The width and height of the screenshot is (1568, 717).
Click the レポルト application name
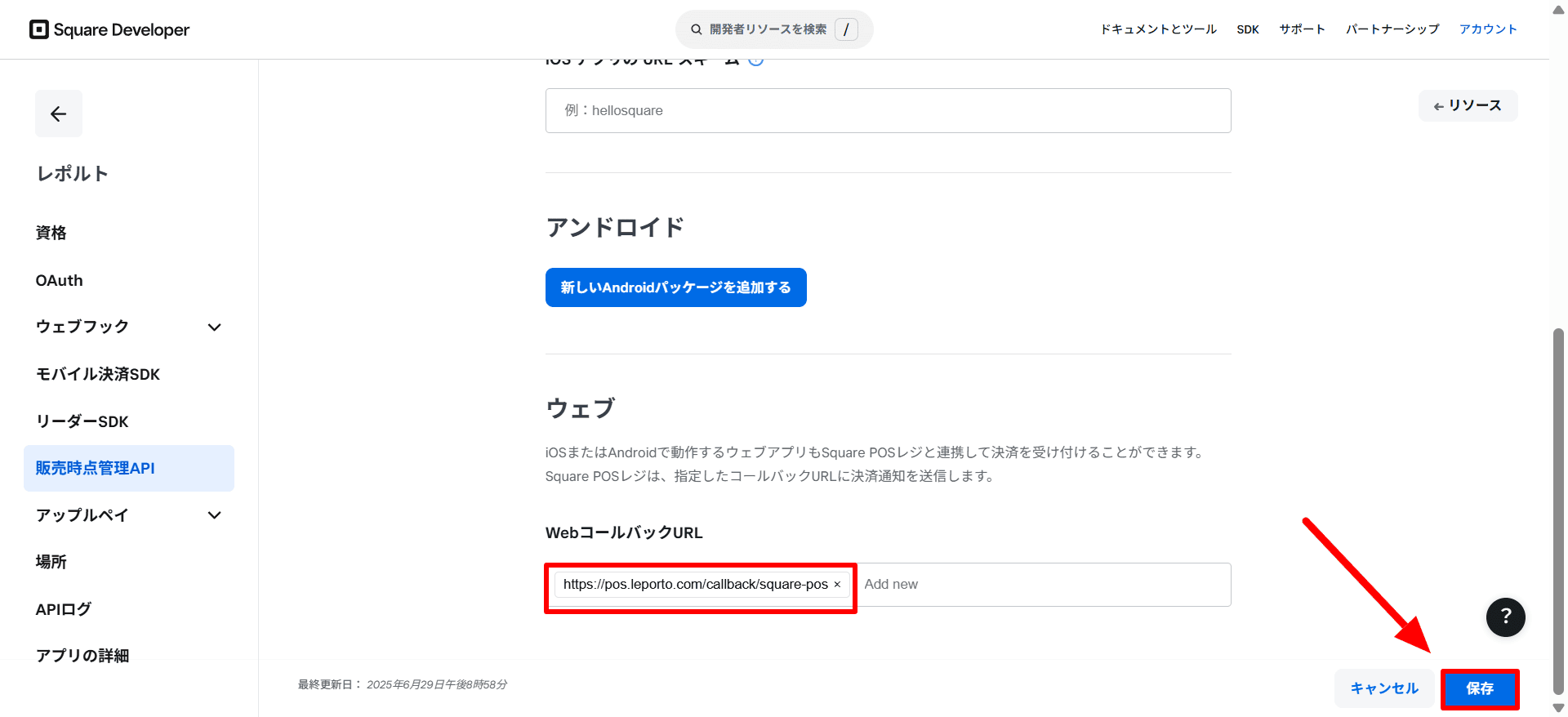pyautogui.click(x=72, y=173)
